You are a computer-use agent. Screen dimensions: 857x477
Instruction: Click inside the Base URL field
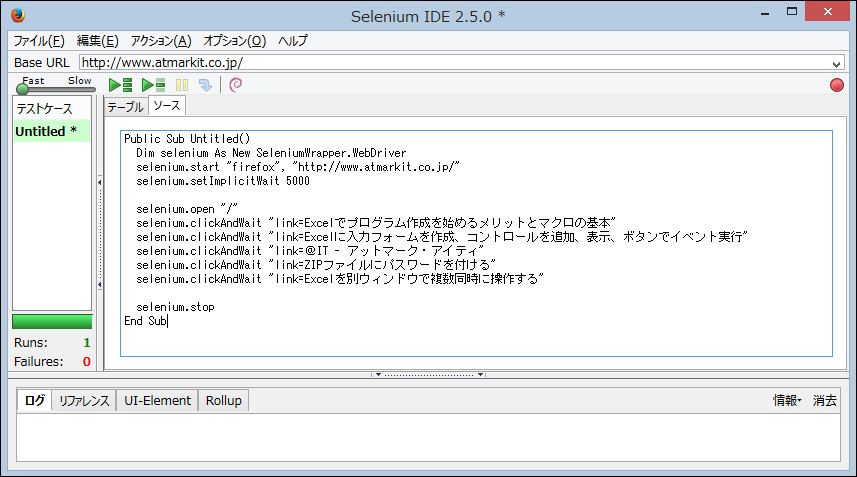point(450,63)
